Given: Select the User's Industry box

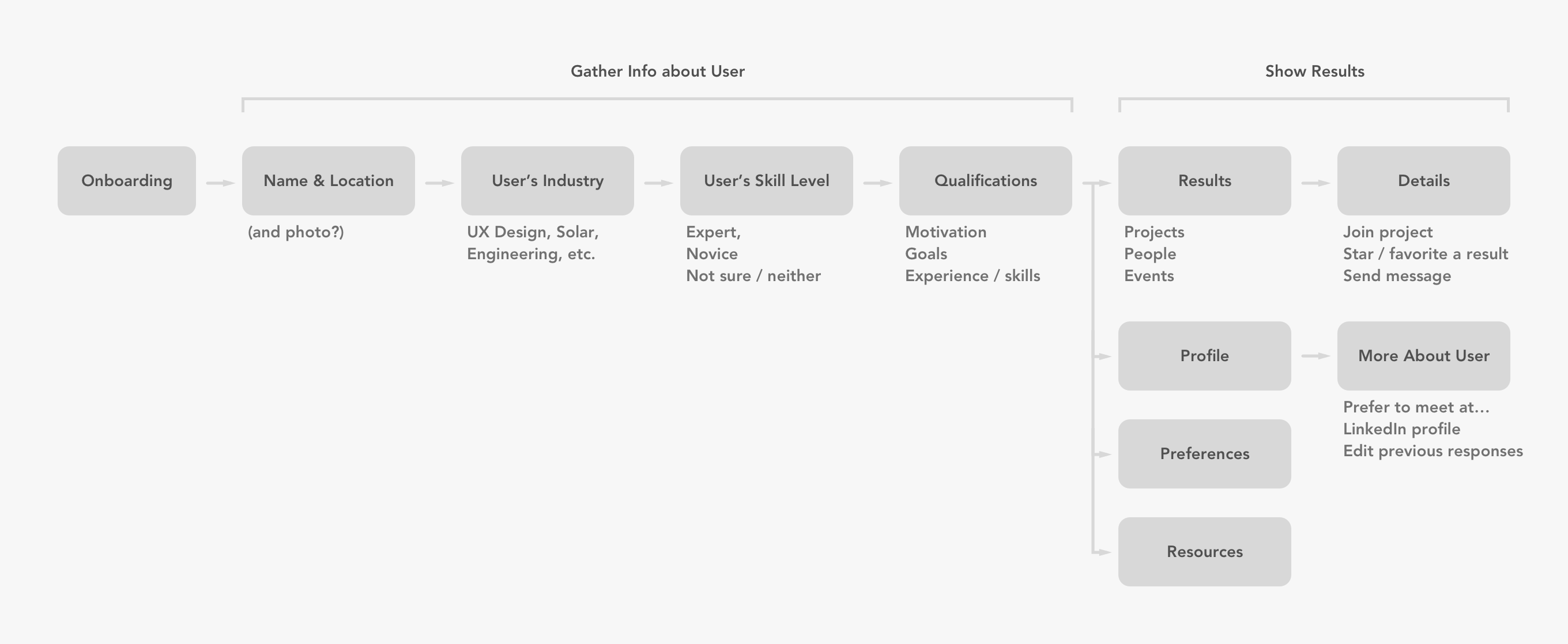Looking at the screenshot, I should tap(548, 181).
